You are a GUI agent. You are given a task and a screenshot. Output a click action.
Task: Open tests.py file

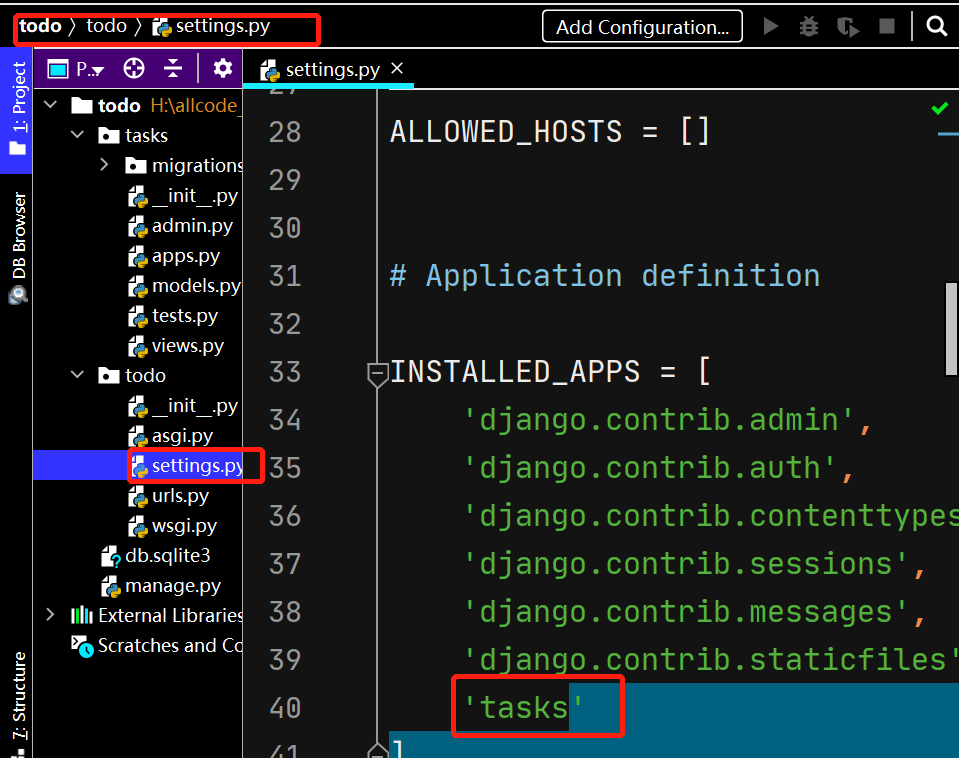point(173,316)
